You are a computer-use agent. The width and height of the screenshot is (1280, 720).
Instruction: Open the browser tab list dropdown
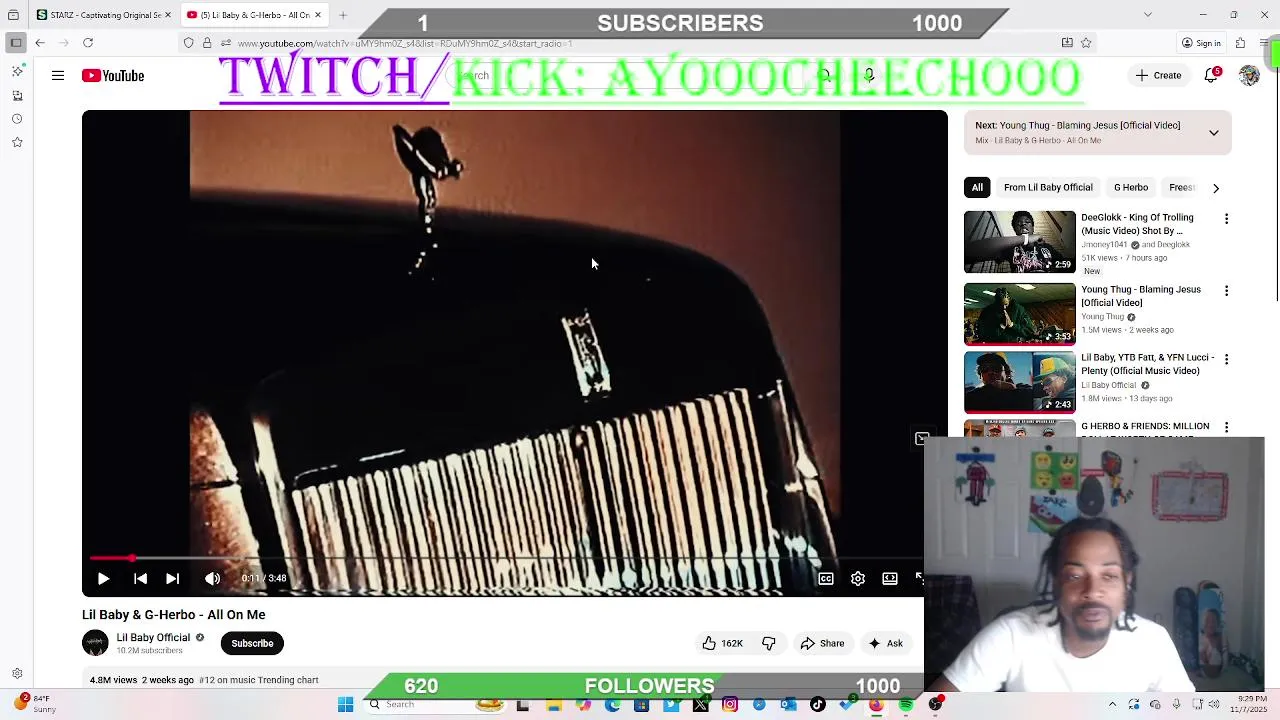[x=1147, y=14]
